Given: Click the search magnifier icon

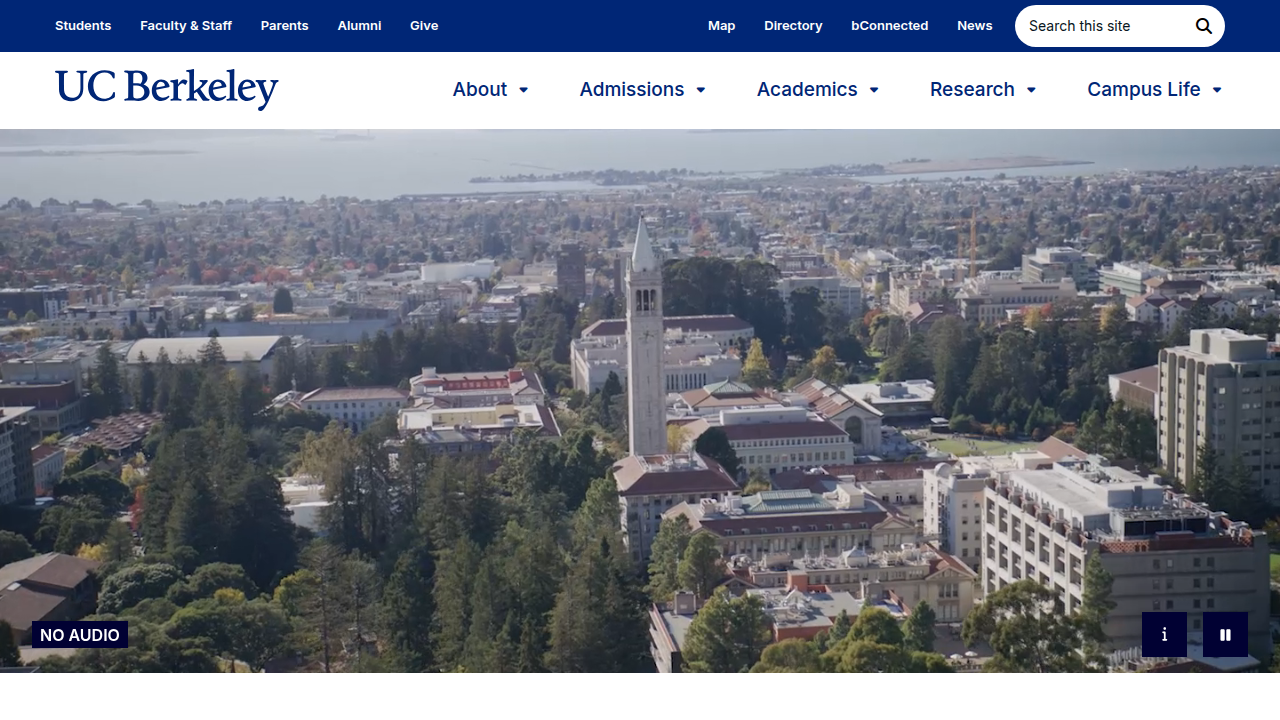Looking at the screenshot, I should pyautogui.click(x=1204, y=26).
